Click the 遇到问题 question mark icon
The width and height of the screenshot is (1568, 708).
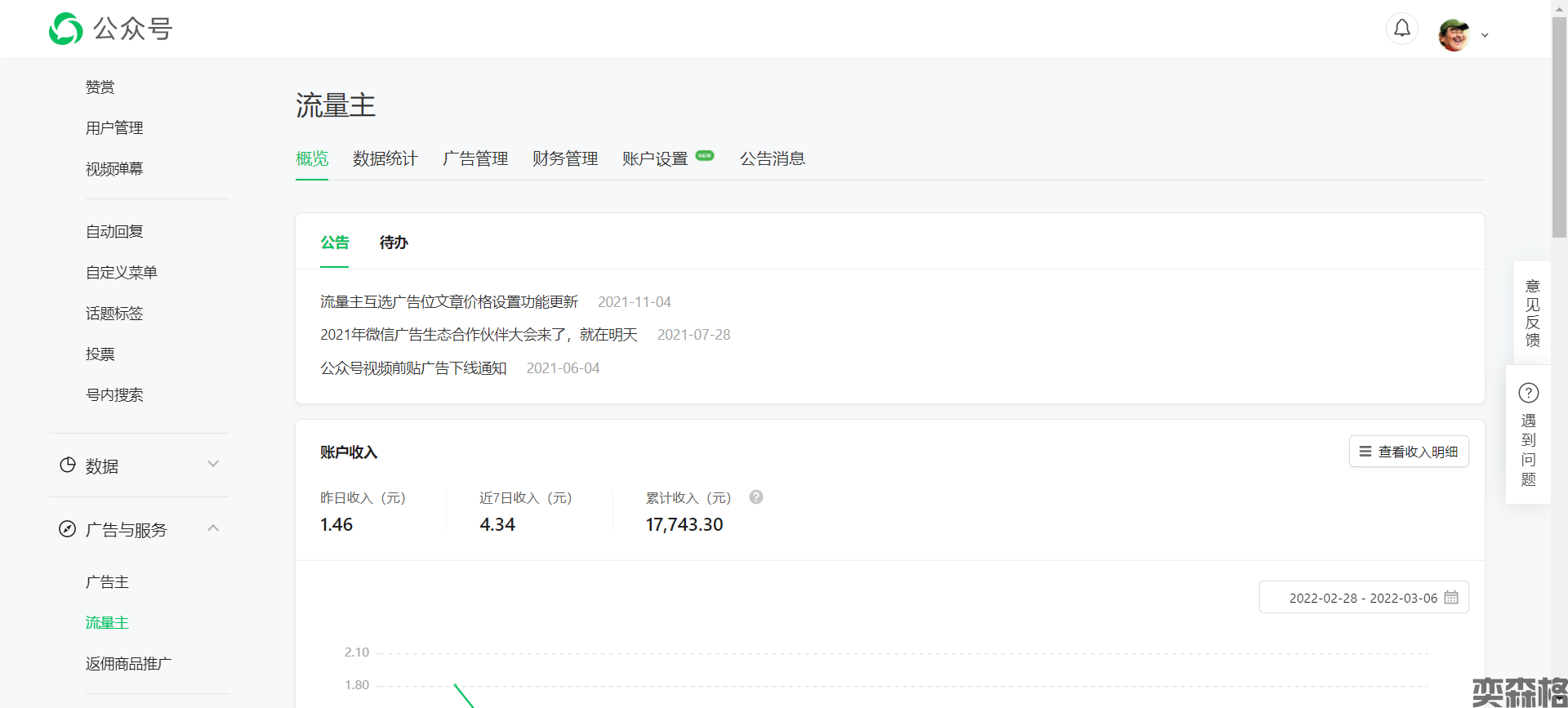coord(1528,393)
